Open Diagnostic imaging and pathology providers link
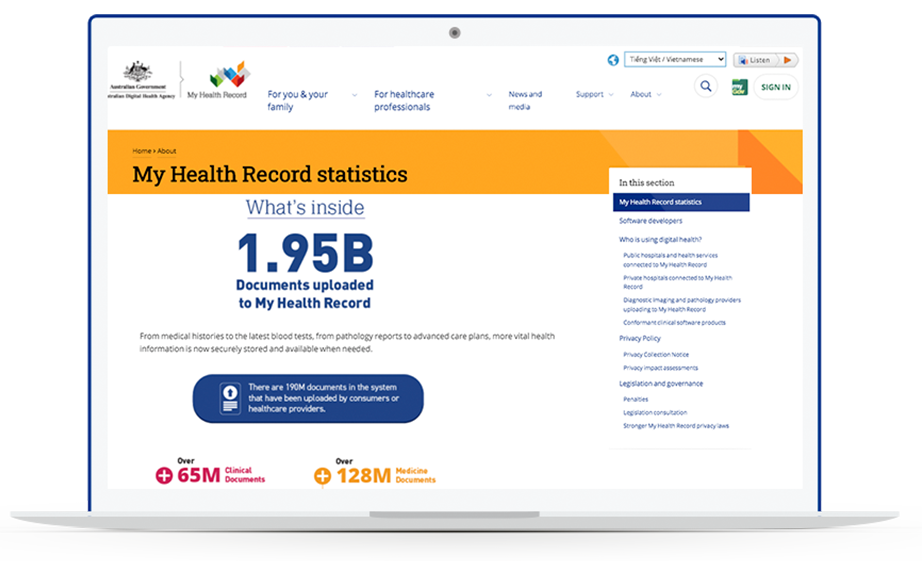 [682, 305]
